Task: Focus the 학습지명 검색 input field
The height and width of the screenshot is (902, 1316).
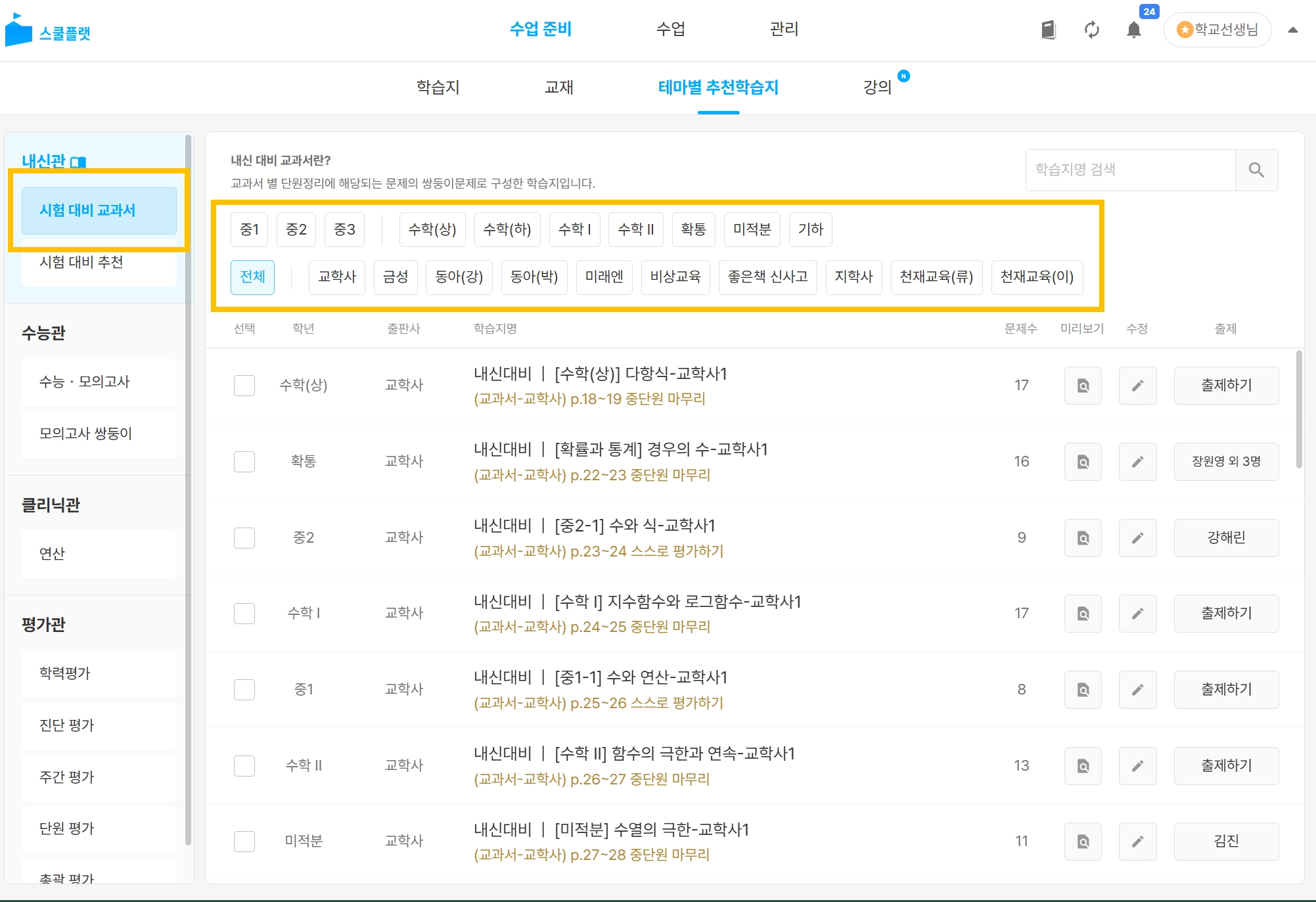Action: pyautogui.click(x=1130, y=170)
